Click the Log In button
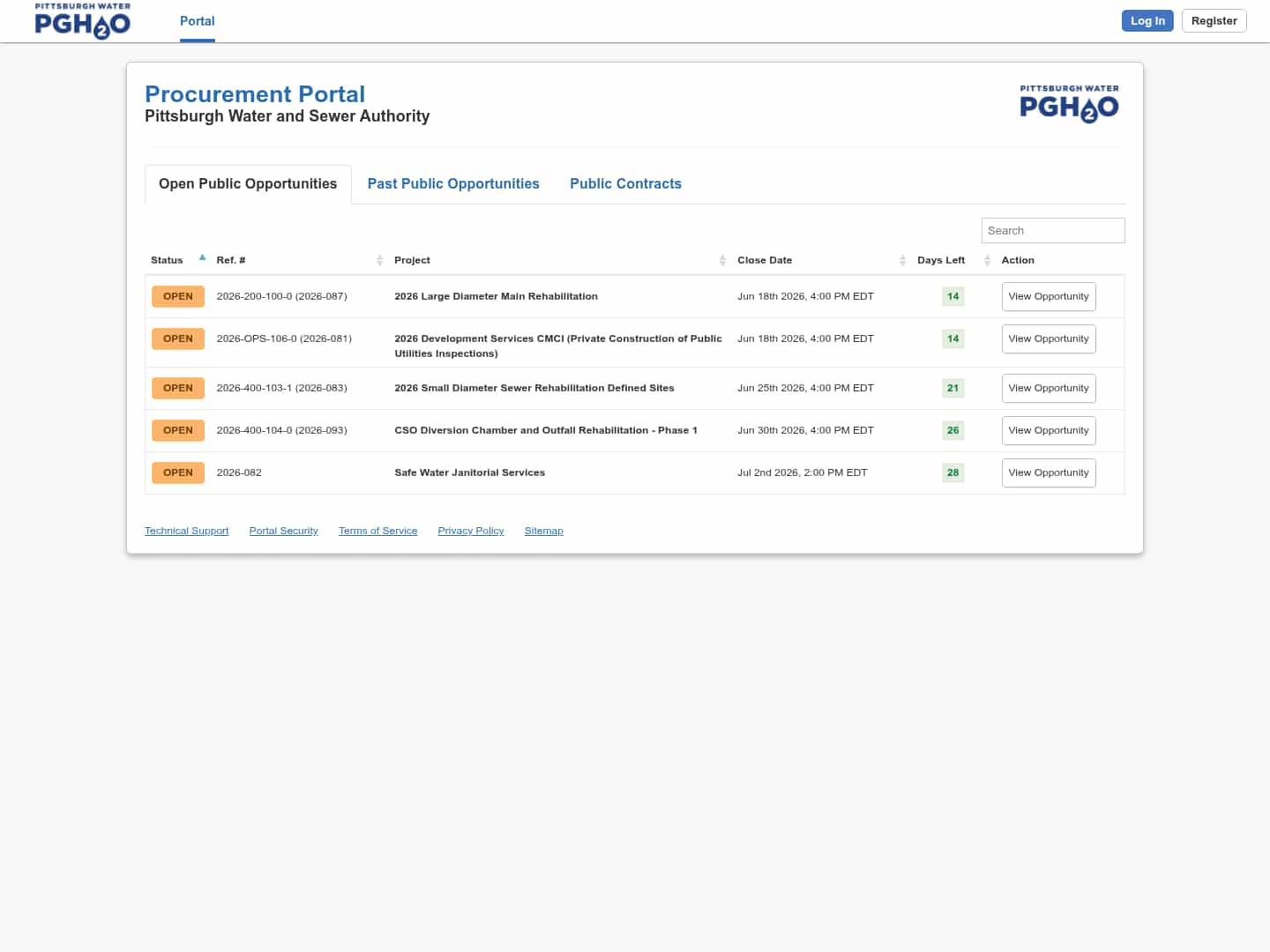Viewport: 1270px width, 952px height. [1147, 21]
